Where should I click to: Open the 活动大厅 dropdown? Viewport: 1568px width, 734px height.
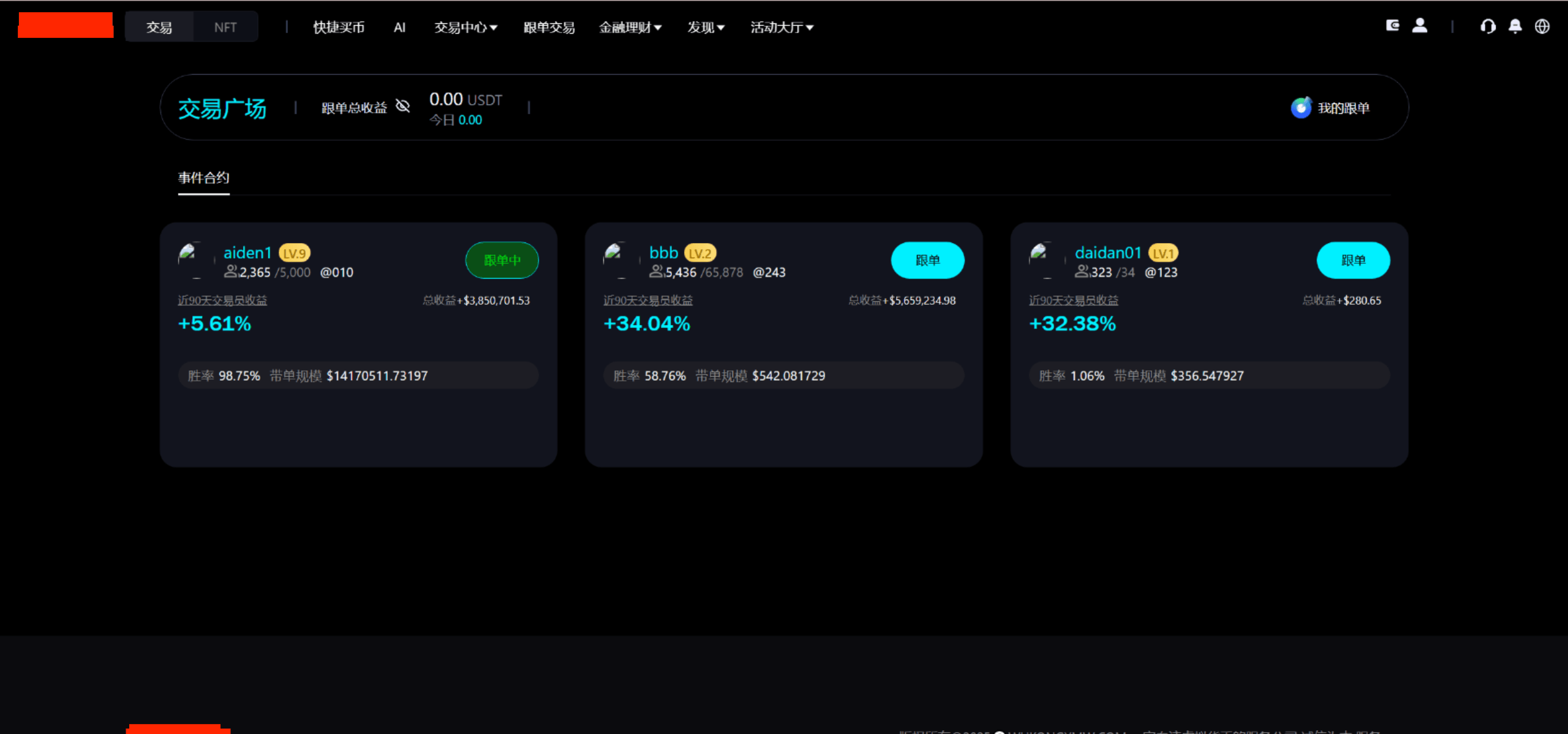[x=780, y=27]
